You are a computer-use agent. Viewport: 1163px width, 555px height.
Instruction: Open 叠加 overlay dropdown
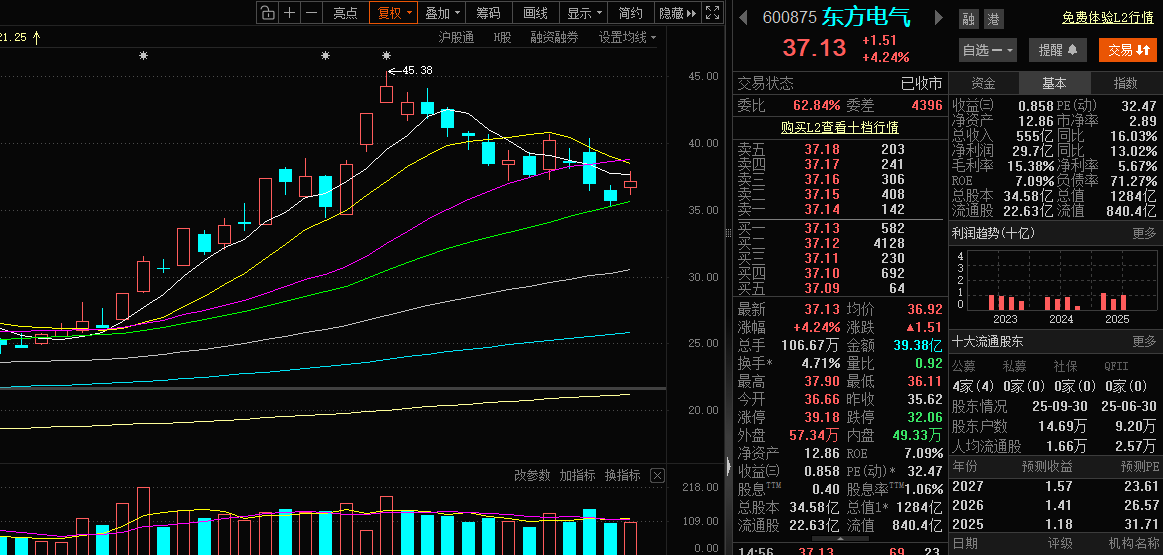pos(443,13)
